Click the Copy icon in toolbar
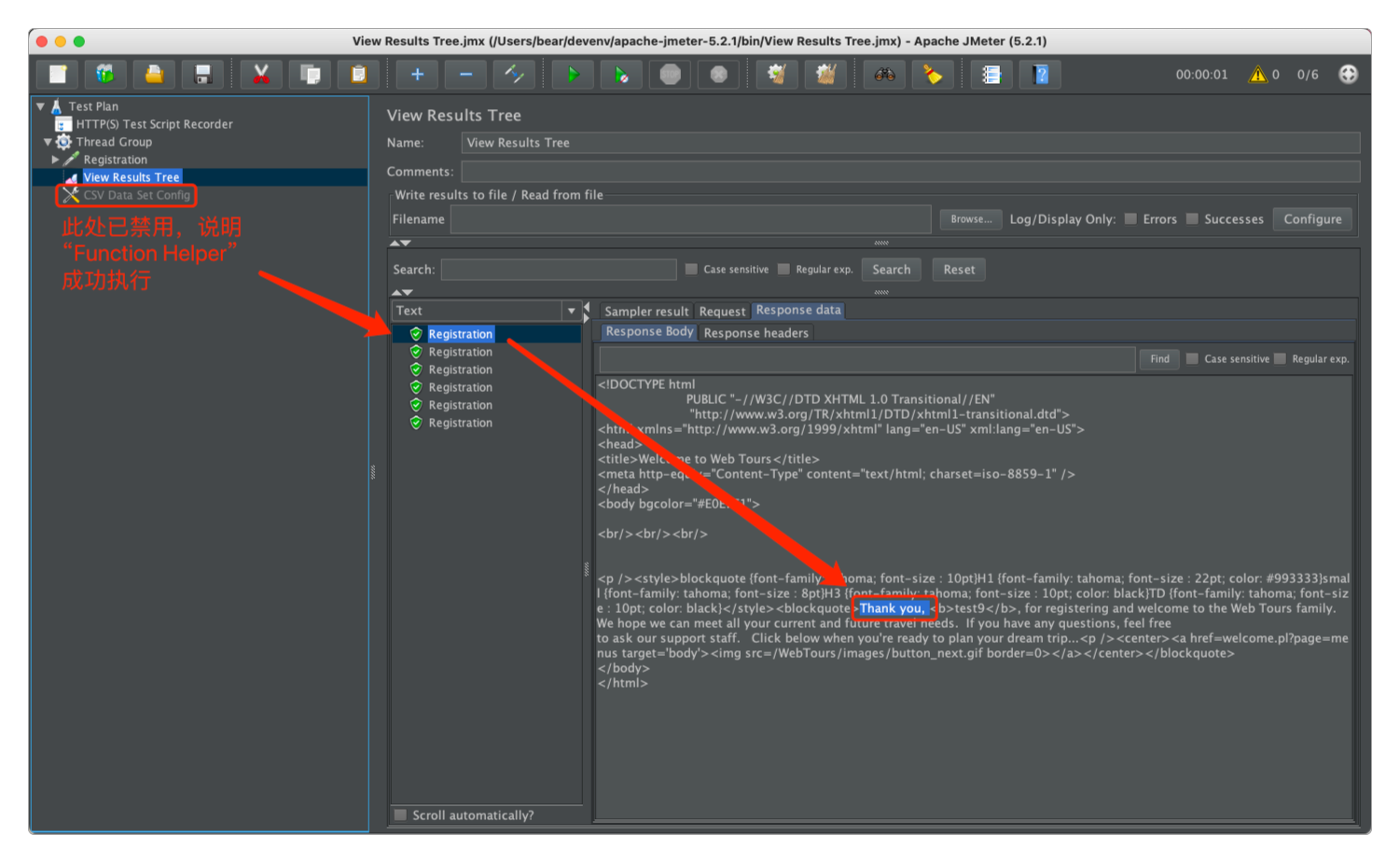This screenshot has width=1400, height=863. point(310,75)
